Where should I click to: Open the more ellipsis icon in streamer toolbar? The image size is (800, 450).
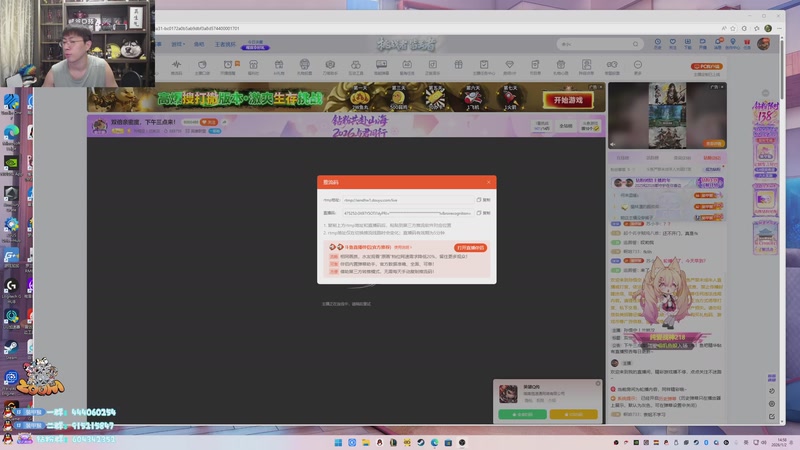[638, 67]
